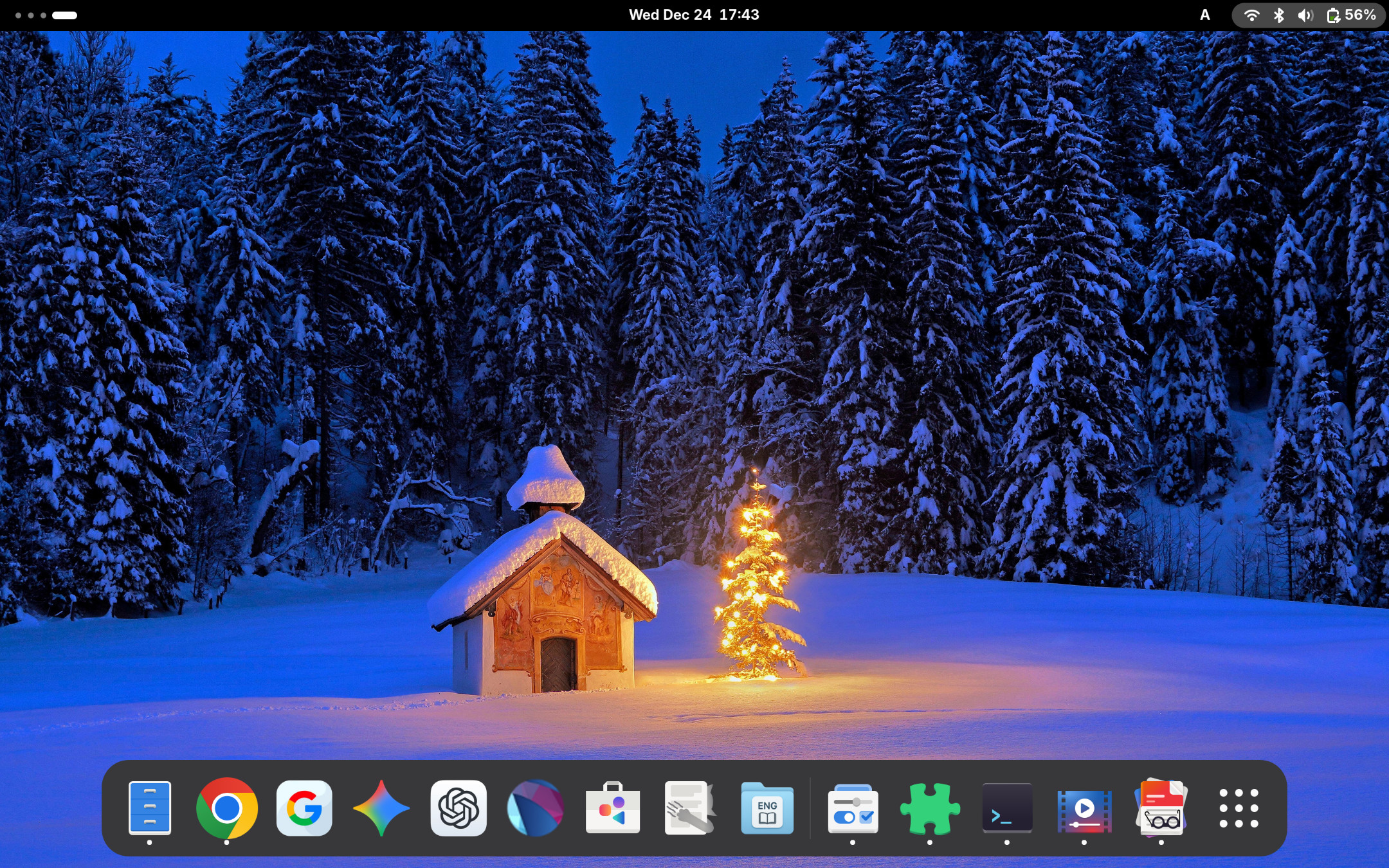Open the round blue-purple polygon app icon

pyautogui.click(x=536, y=808)
